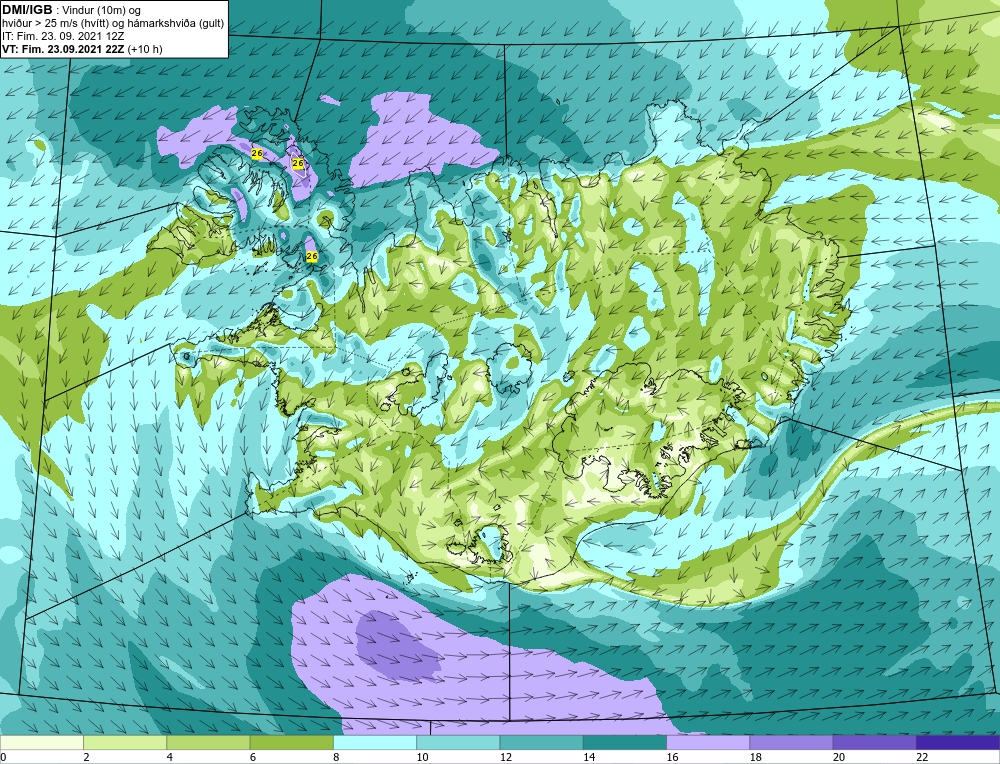Pick the light lavender 16–18 m/s swatch
1000x764 pixels.
click(708, 742)
